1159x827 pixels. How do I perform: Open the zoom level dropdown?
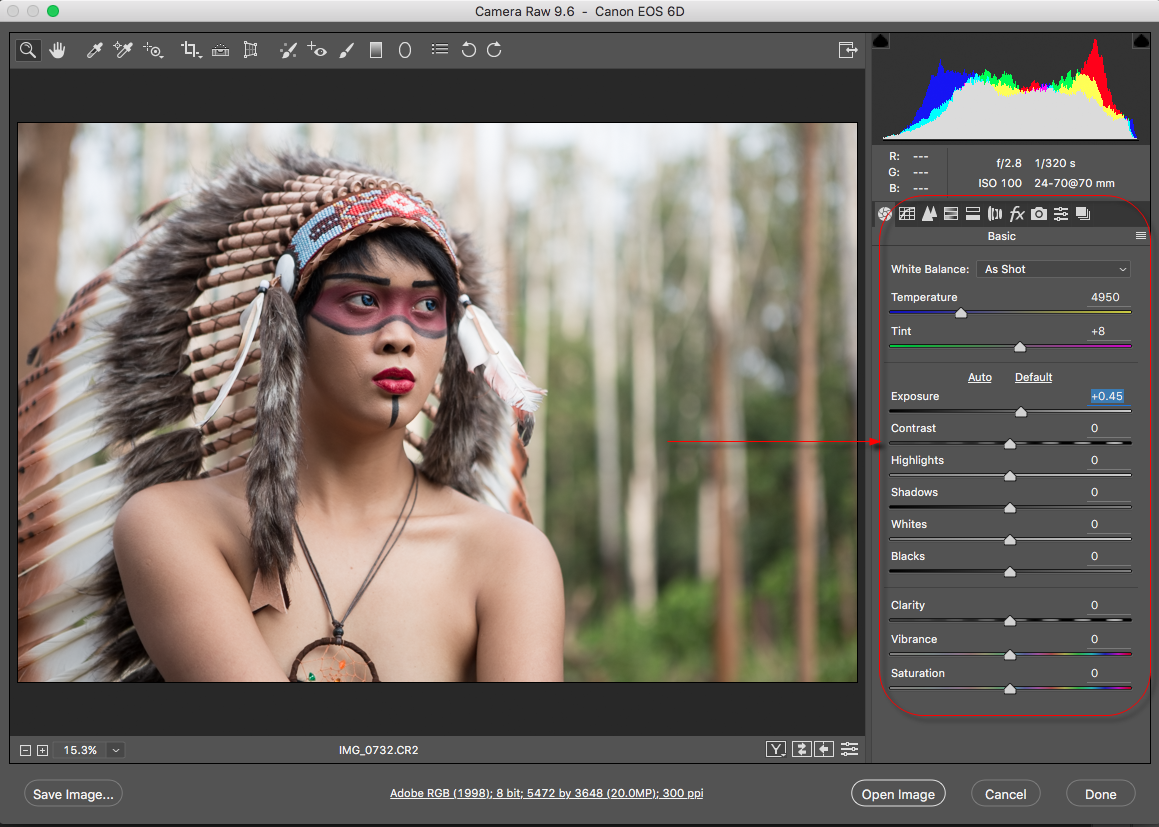(x=116, y=750)
